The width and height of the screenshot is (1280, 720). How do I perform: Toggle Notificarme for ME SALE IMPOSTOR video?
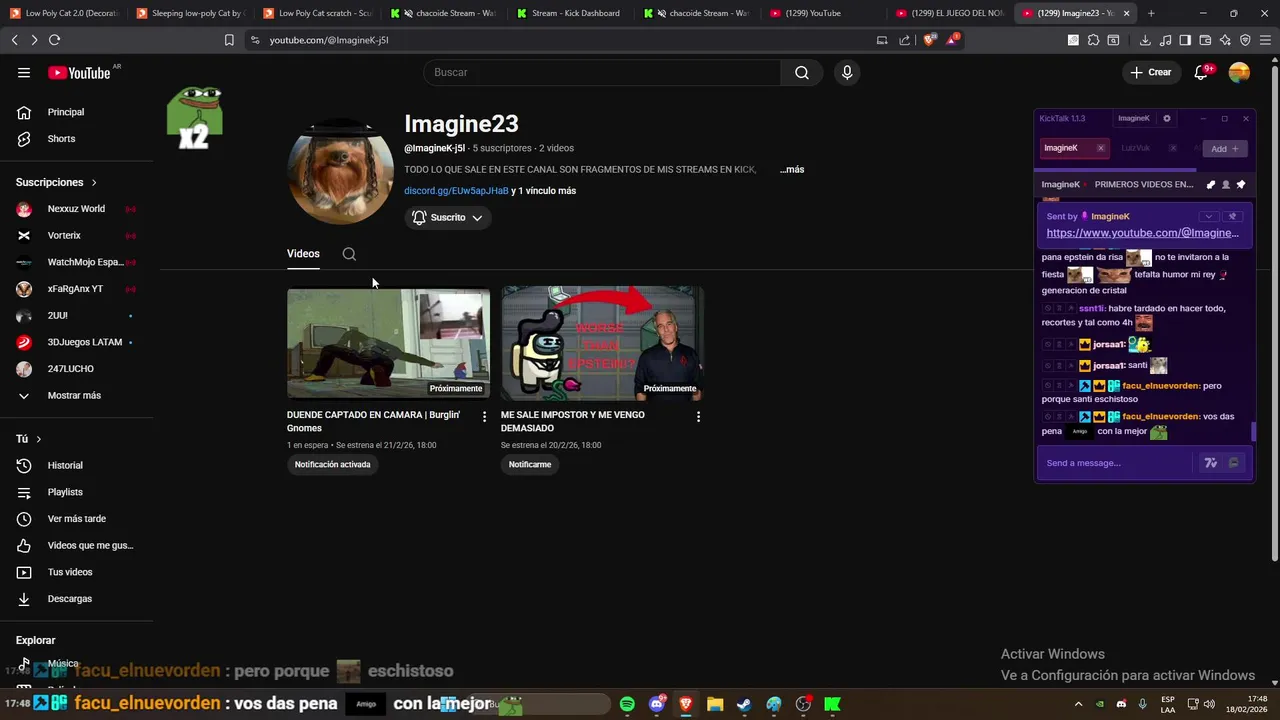(x=530, y=464)
